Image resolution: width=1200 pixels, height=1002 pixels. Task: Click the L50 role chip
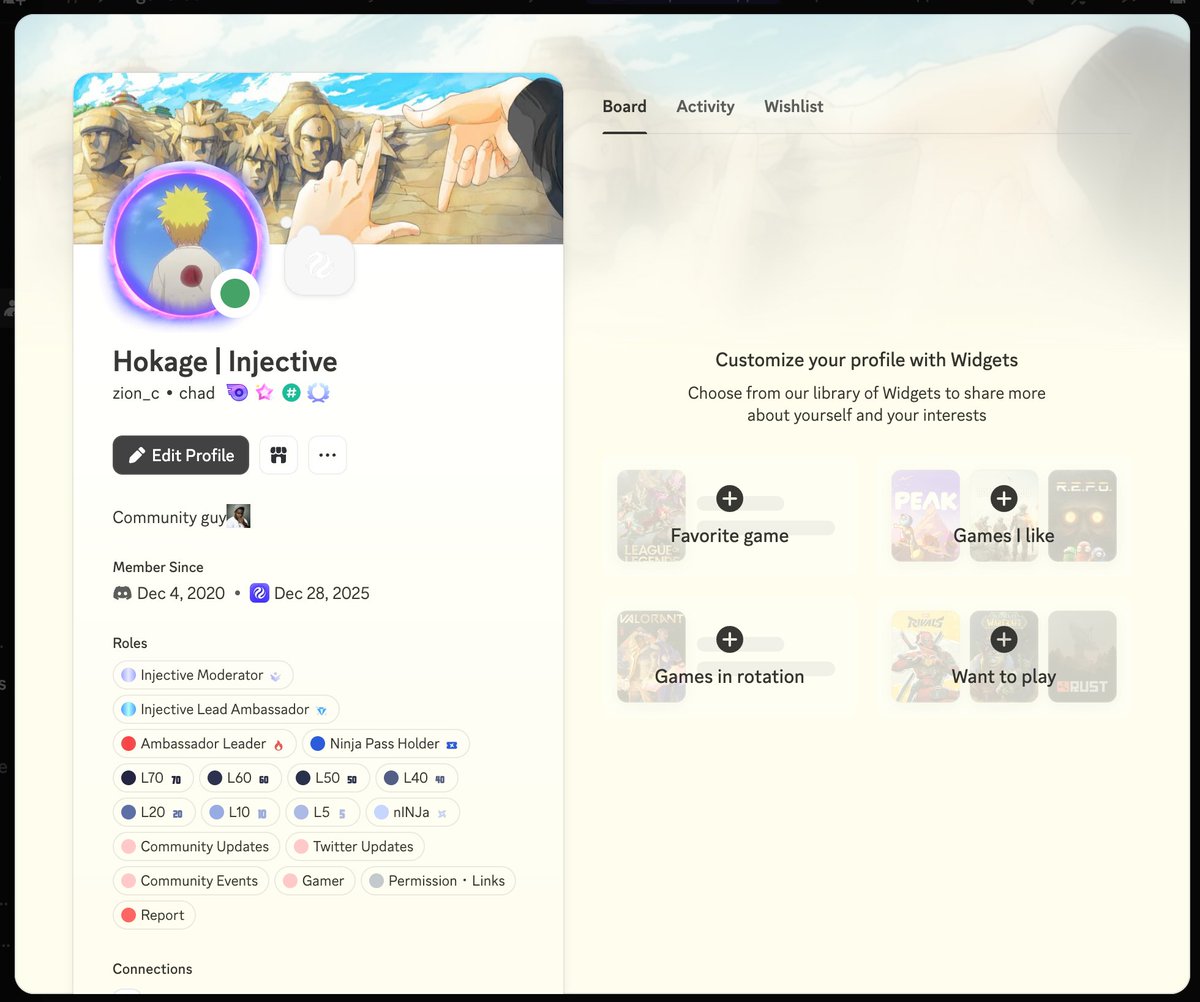tap(328, 778)
